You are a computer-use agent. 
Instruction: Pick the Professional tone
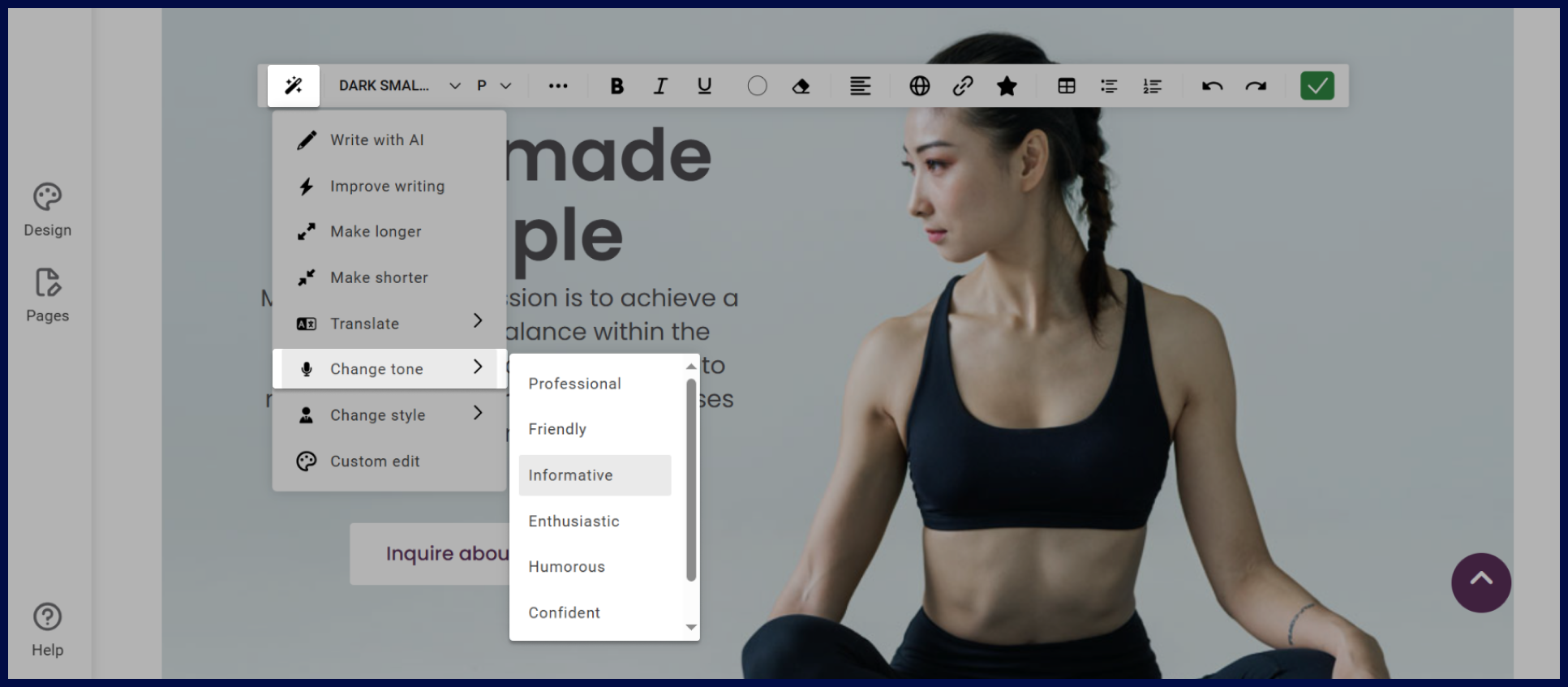click(x=595, y=384)
